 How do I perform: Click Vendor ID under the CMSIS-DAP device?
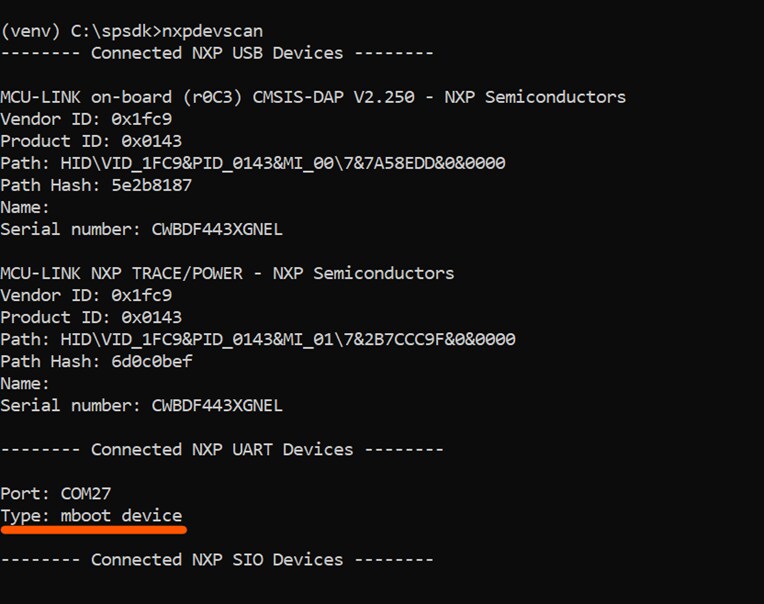click(x=86, y=119)
